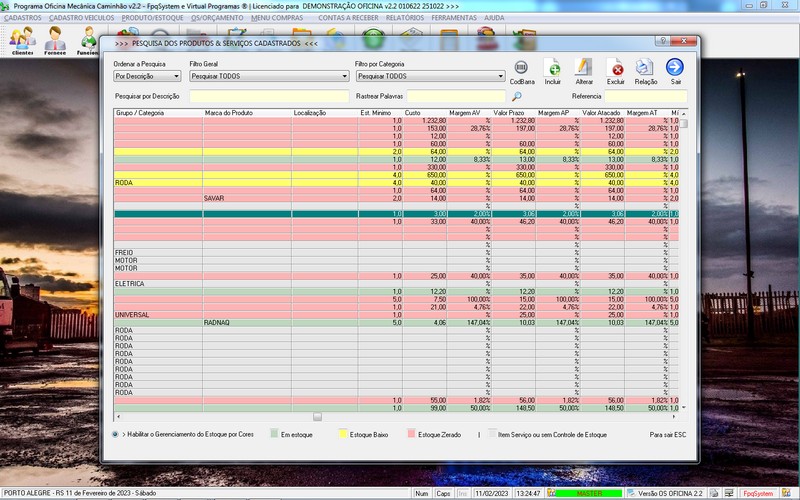
Task: Open the AJUDA menu
Action: 494,18
